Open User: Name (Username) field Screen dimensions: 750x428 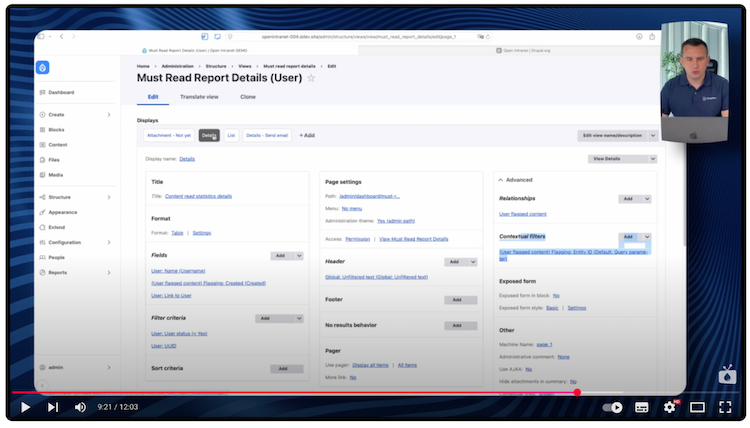(x=178, y=271)
